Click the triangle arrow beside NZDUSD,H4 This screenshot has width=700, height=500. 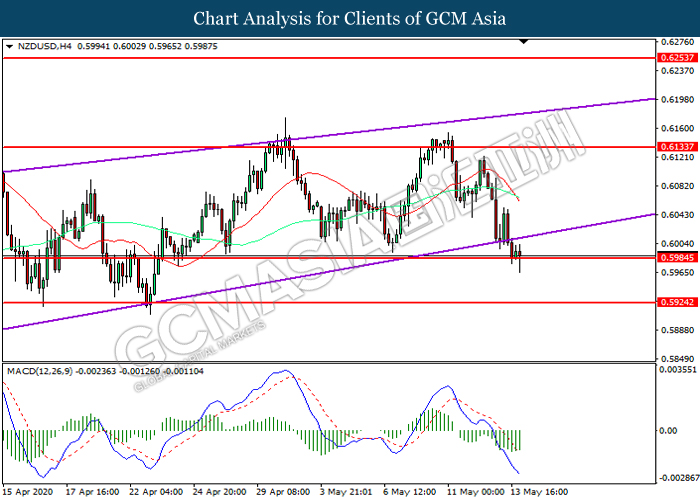9,47
